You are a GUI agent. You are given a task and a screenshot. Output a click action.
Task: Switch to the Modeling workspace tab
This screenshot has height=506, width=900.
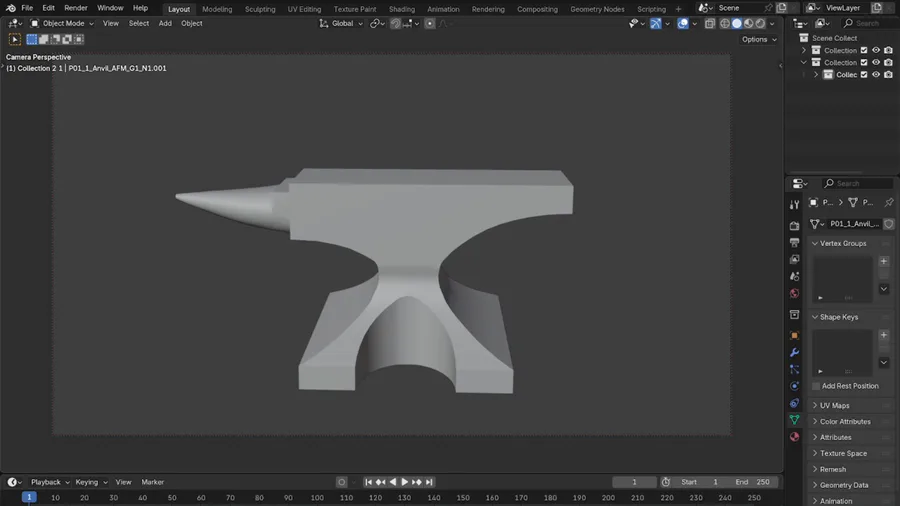pos(217,9)
